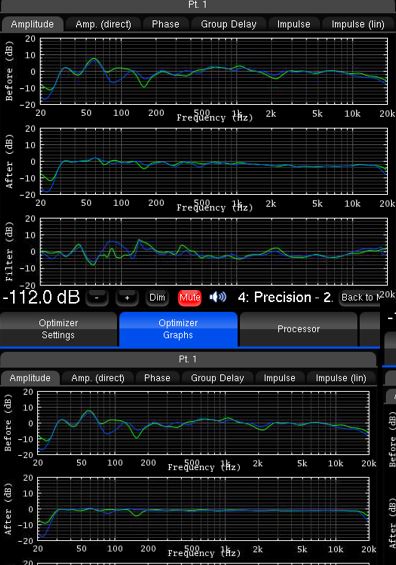Open upper Phase graph tab
396x565 pixels.
click(x=165, y=24)
